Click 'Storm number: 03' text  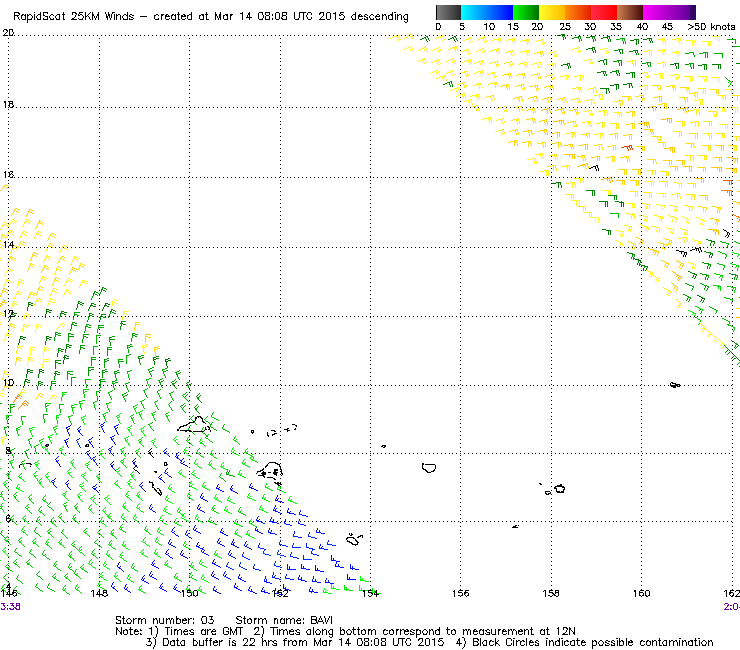pyautogui.click(x=165, y=620)
